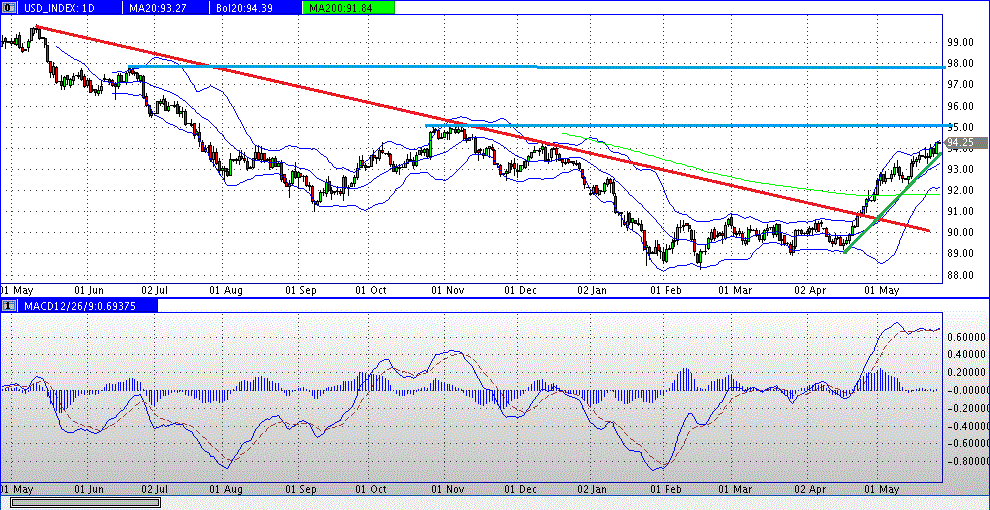Click the 01 Feb date under the MACD panel

666,490
